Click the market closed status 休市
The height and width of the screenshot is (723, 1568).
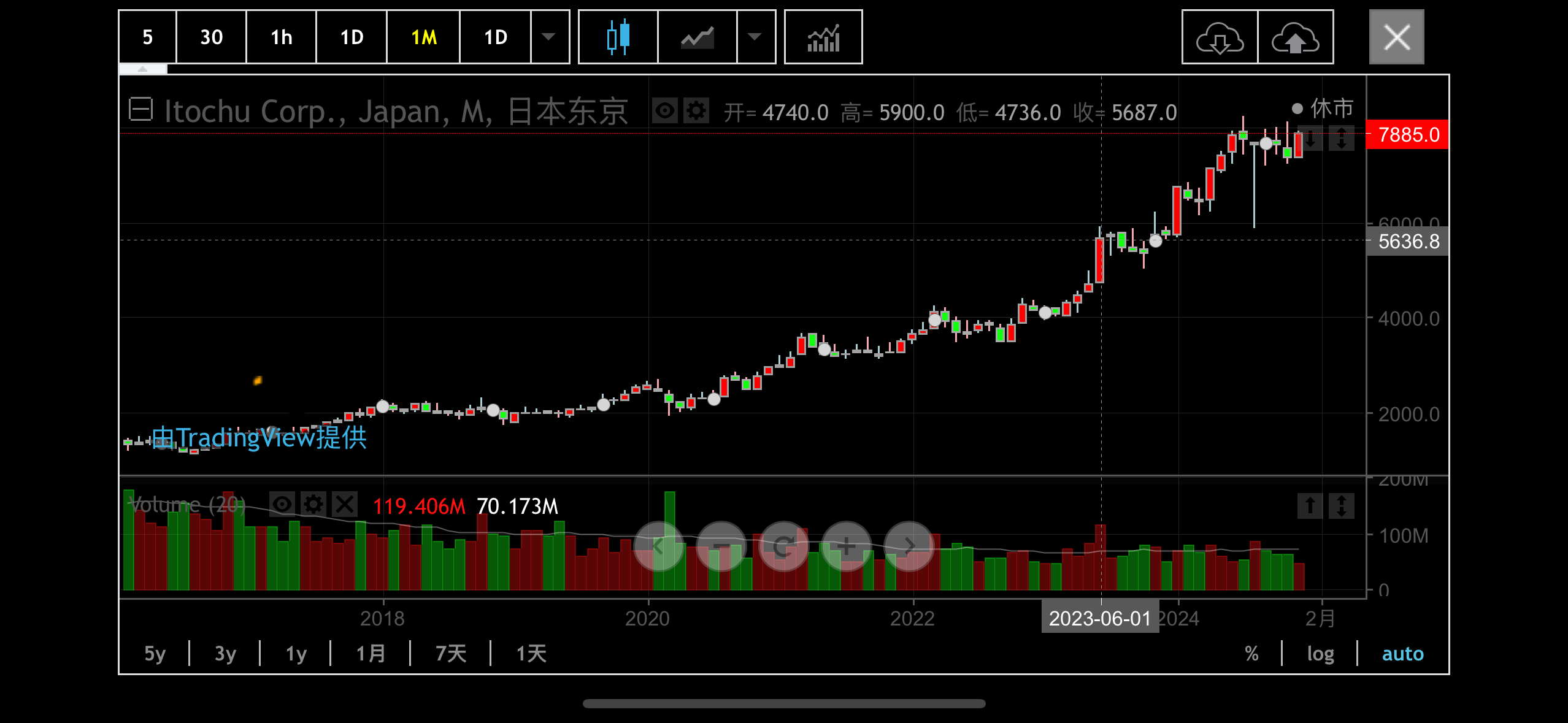click(1323, 109)
